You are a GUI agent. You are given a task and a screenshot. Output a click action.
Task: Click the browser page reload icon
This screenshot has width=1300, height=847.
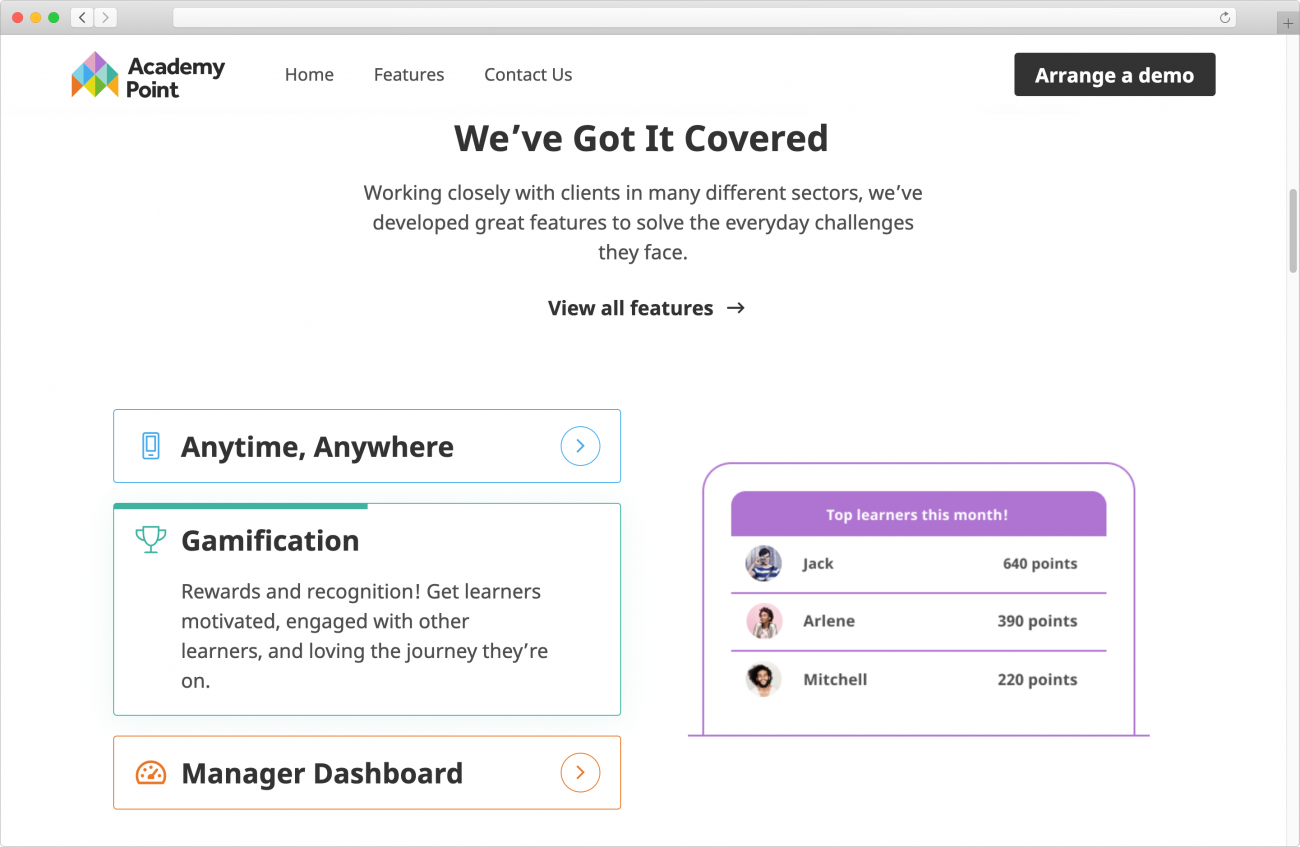pos(1223,17)
